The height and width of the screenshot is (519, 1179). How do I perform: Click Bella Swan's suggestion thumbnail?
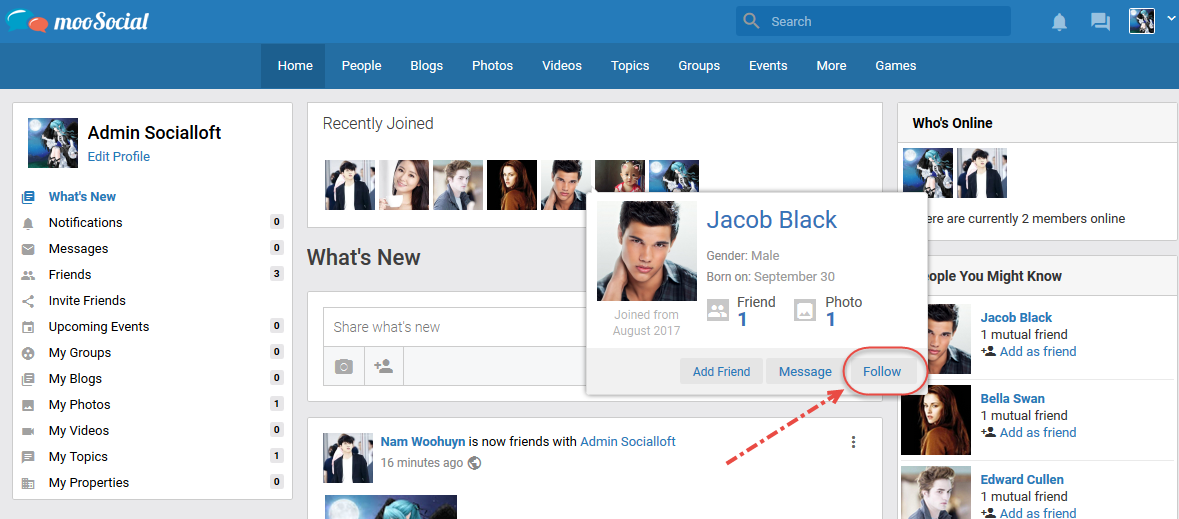935,420
